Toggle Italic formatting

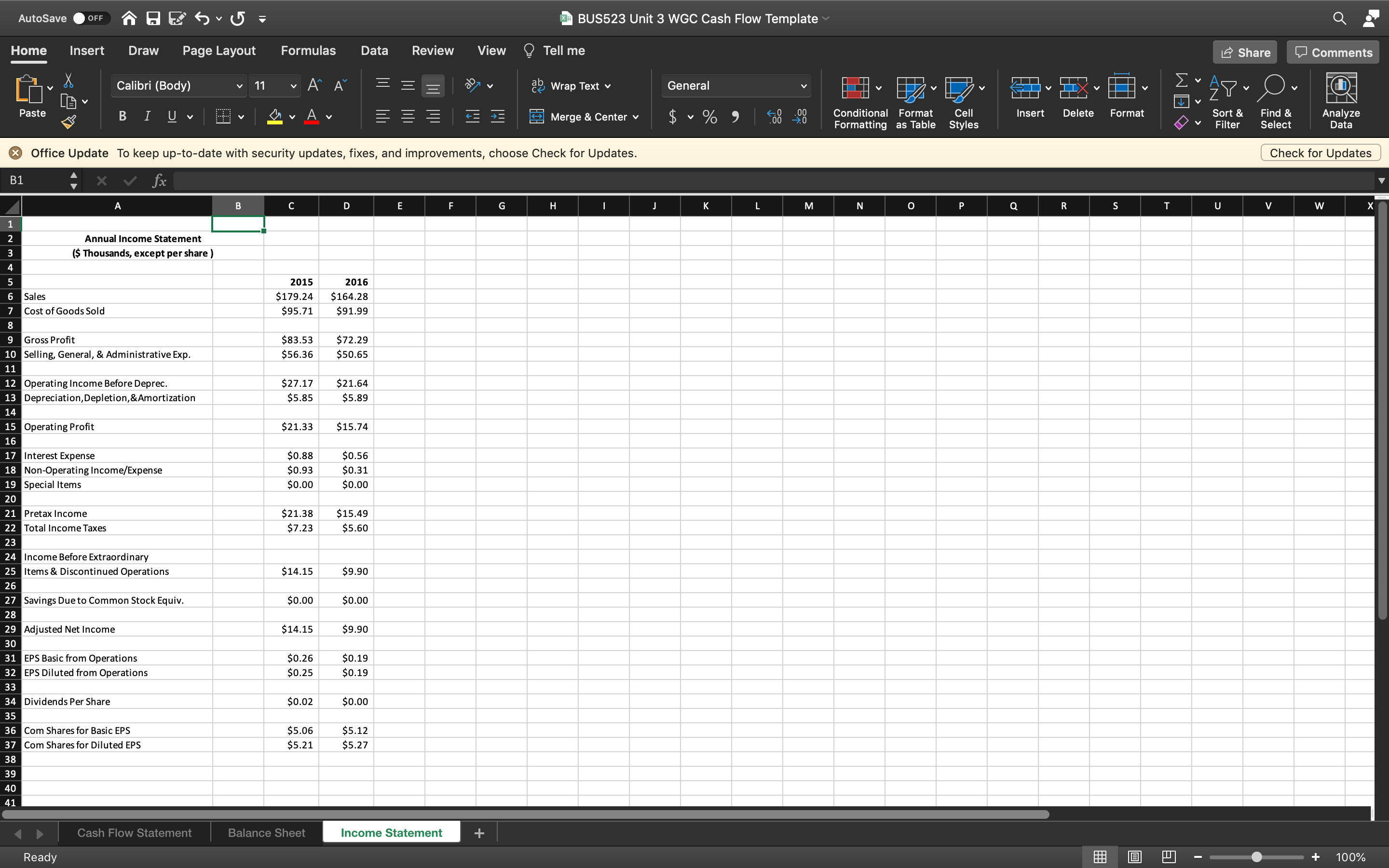(x=148, y=117)
